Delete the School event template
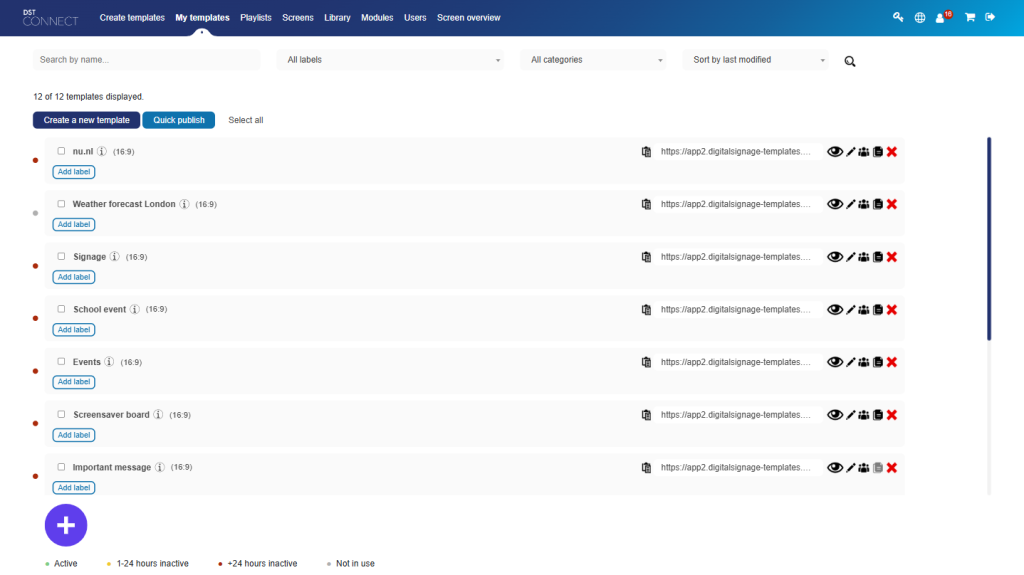 tap(892, 309)
